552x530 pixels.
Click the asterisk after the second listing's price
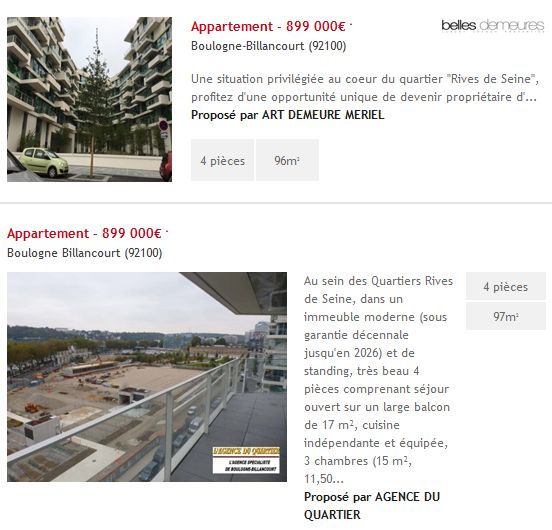167,231
